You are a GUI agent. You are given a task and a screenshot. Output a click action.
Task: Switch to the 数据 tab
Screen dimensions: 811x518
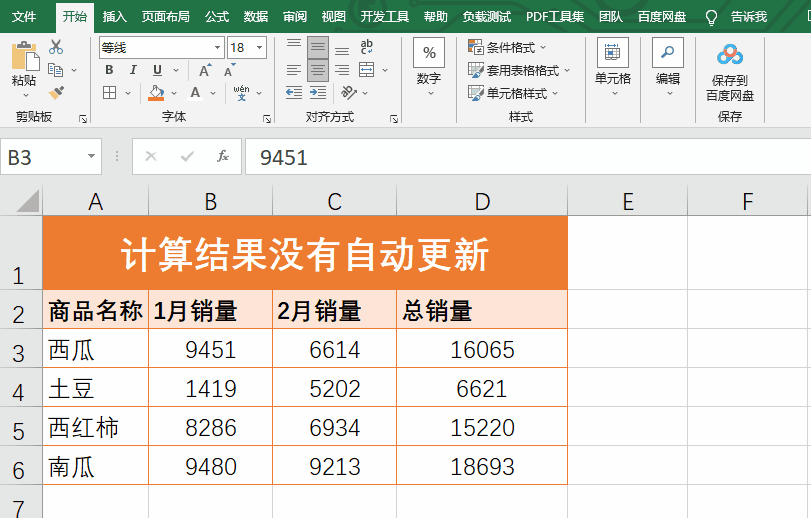256,17
